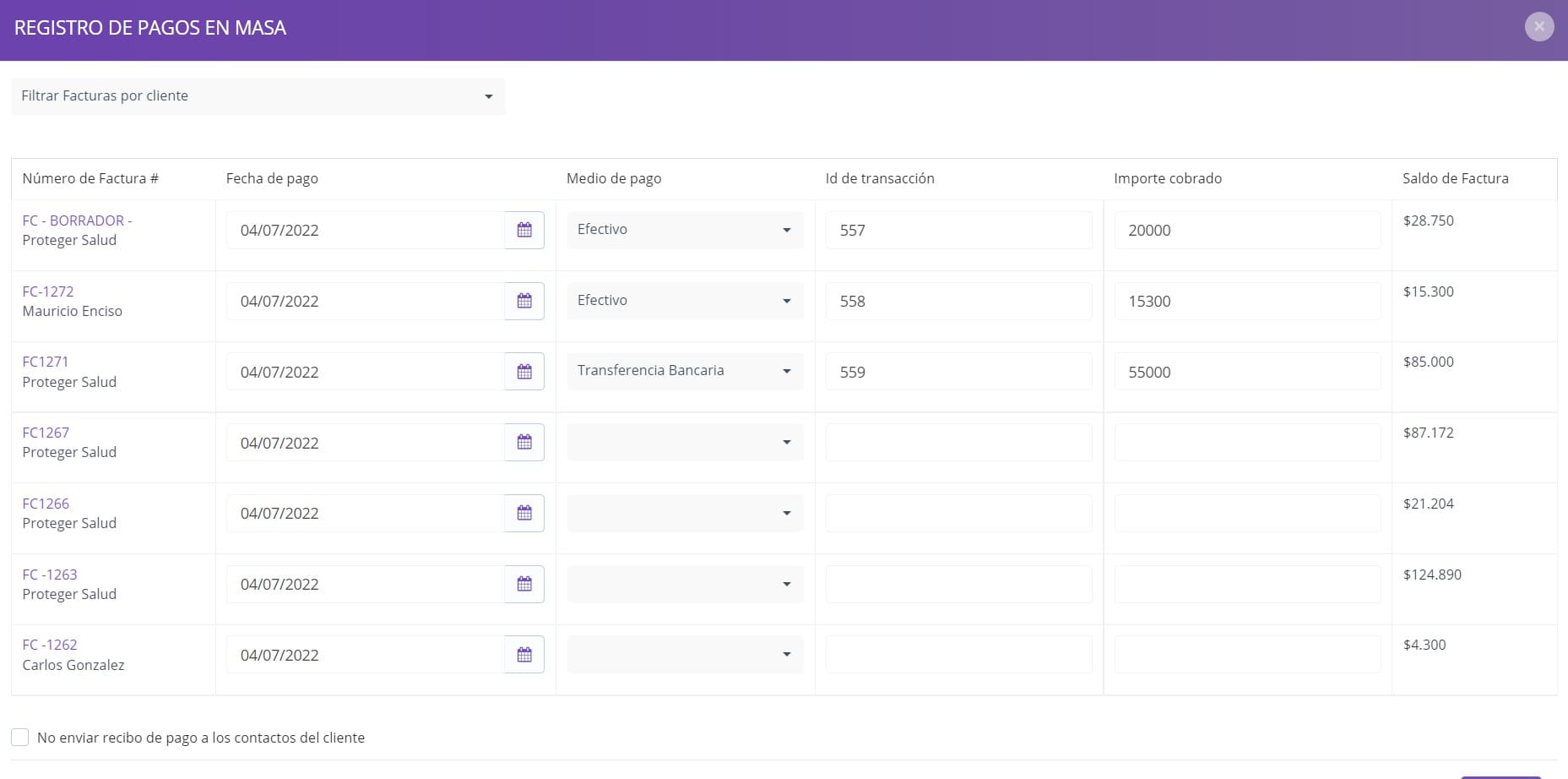Click empty Id de transacción field for FC1266
Viewport: 1568px width, 779px height.
(958, 513)
